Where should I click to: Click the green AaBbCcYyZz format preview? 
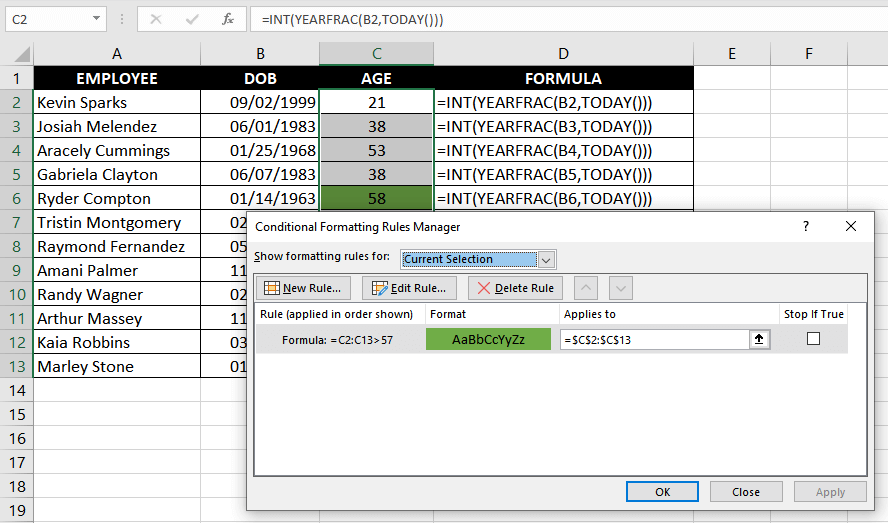[488, 339]
